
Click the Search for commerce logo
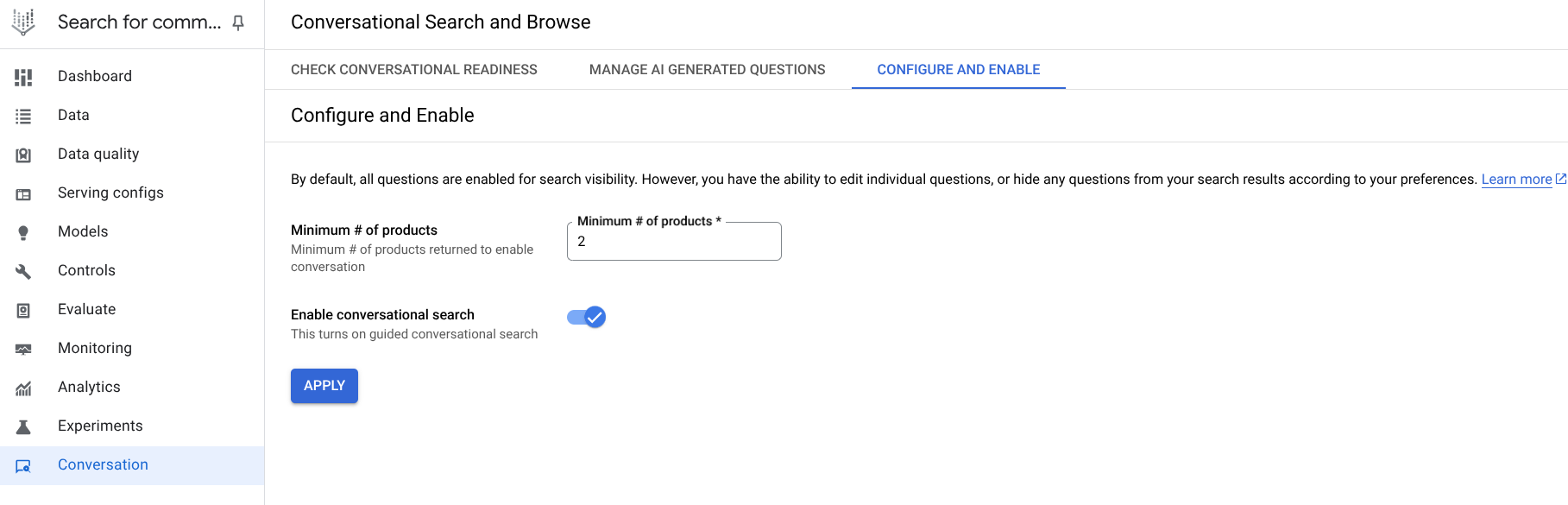click(x=23, y=22)
